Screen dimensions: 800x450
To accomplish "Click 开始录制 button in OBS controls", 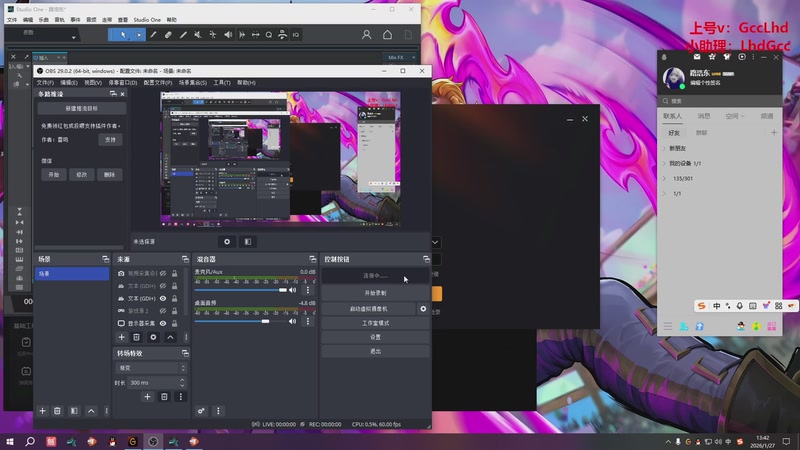I will click(375, 293).
